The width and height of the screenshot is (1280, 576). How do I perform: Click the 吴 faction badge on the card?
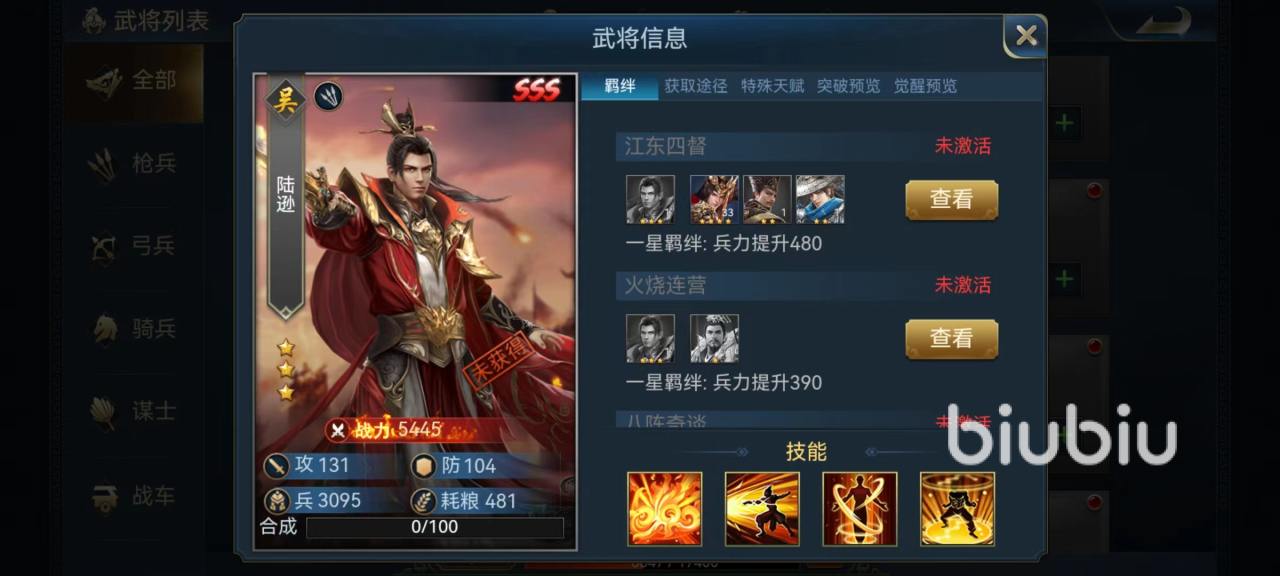(x=286, y=99)
